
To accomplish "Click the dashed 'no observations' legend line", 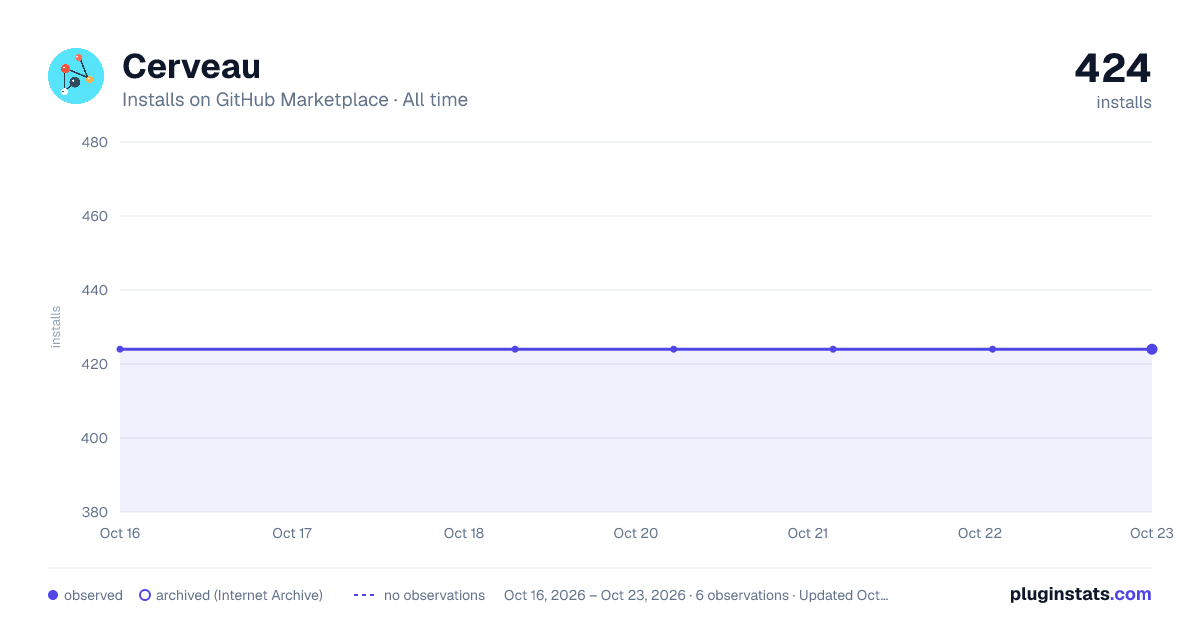I will coord(364,595).
